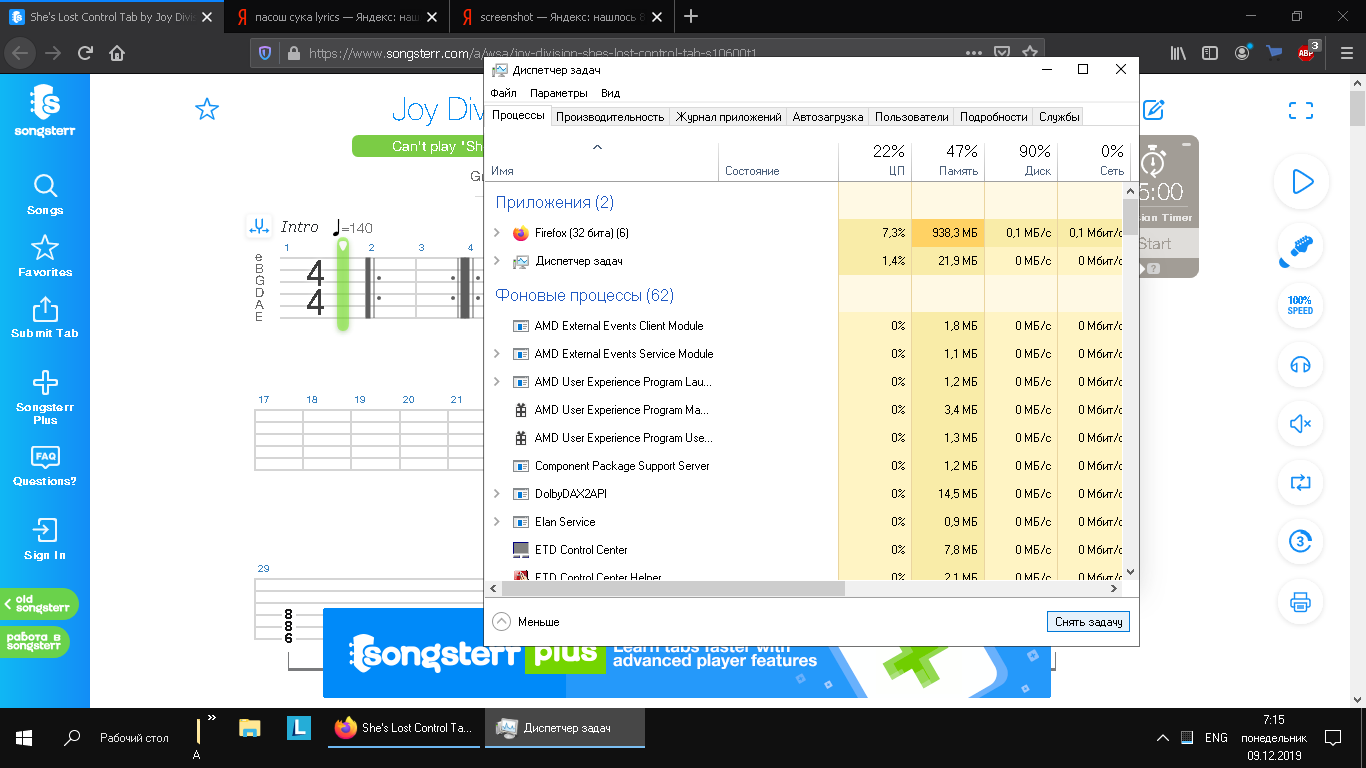
Task: Open the notification center icon
Action: 1333,738
